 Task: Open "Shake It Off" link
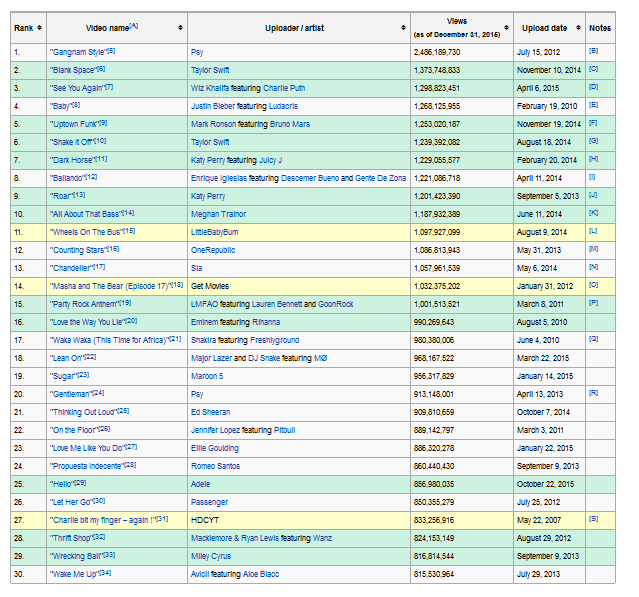pos(72,142)
